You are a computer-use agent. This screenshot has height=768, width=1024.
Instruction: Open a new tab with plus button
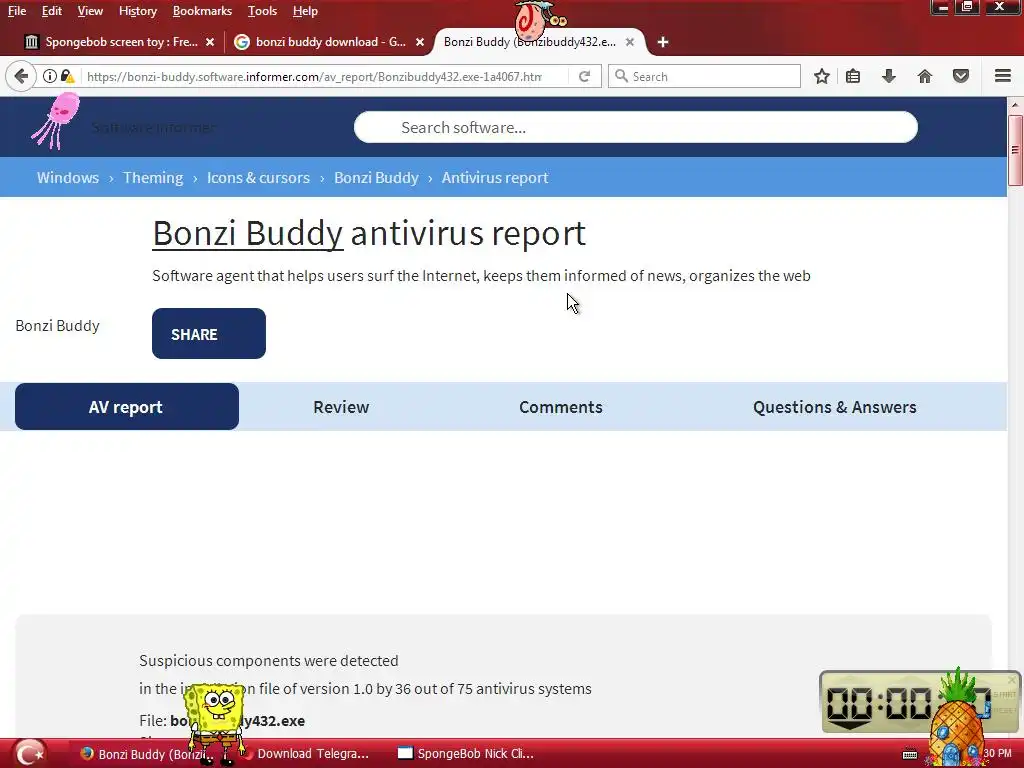(663, 42)
